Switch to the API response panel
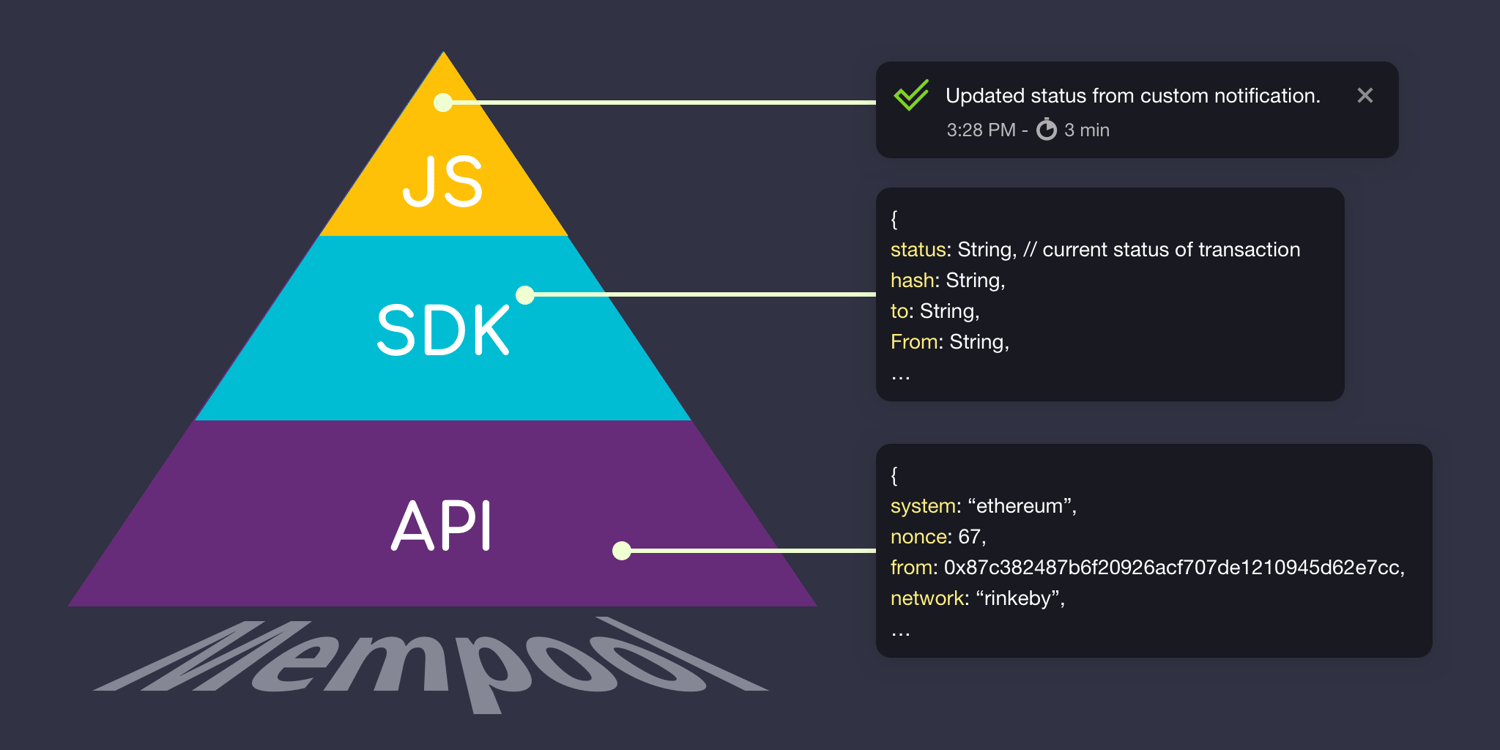 1154,550
